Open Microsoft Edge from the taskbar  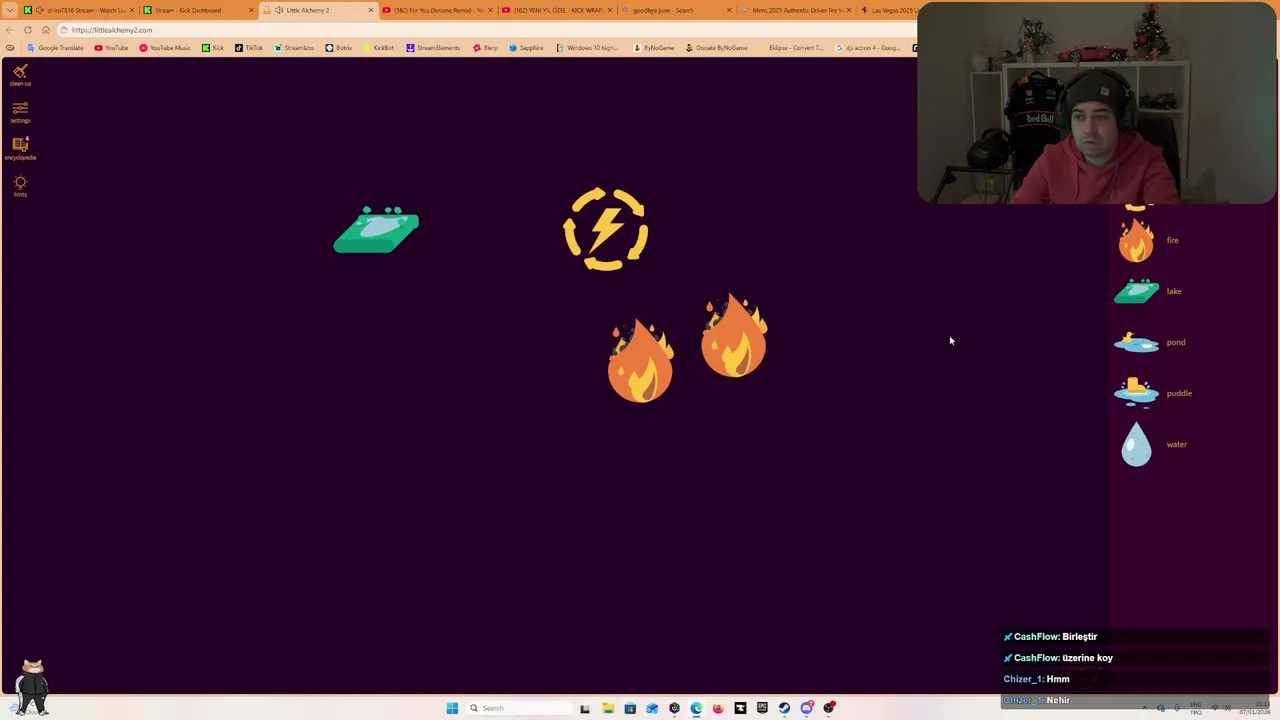point(696,708)
